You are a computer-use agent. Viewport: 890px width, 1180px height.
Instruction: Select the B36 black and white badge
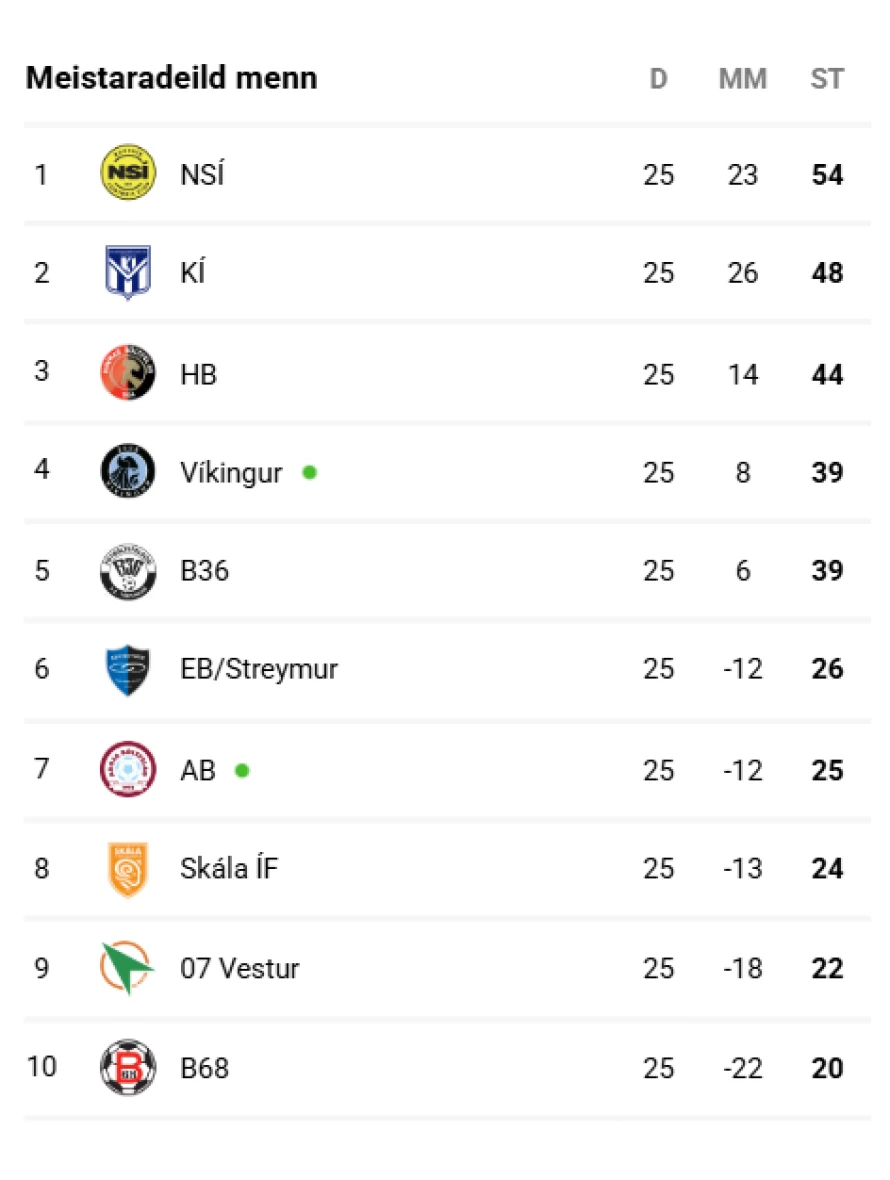click(128, 571)
